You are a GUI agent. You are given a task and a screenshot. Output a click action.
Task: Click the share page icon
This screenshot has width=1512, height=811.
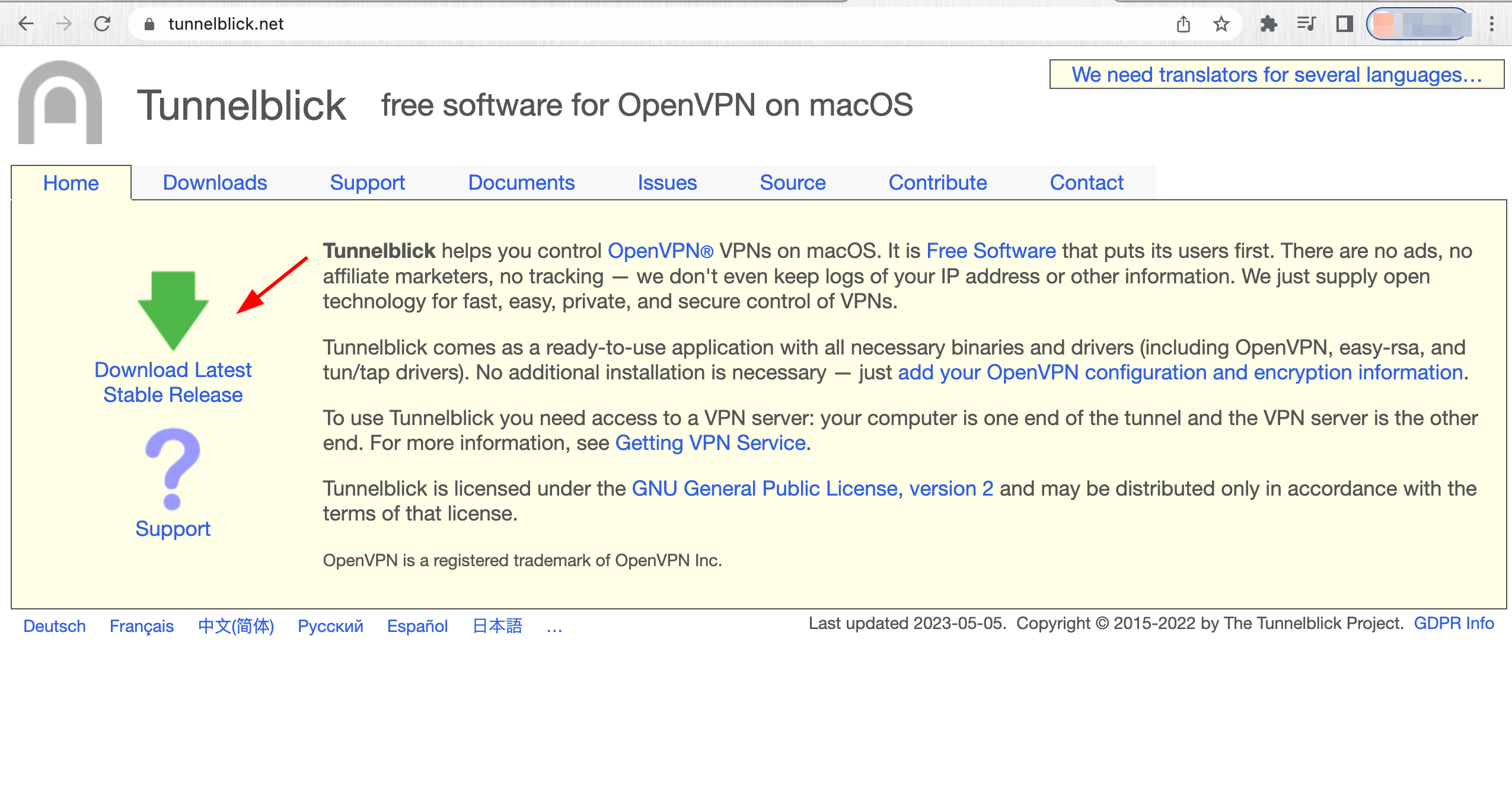click(1183, 24)
